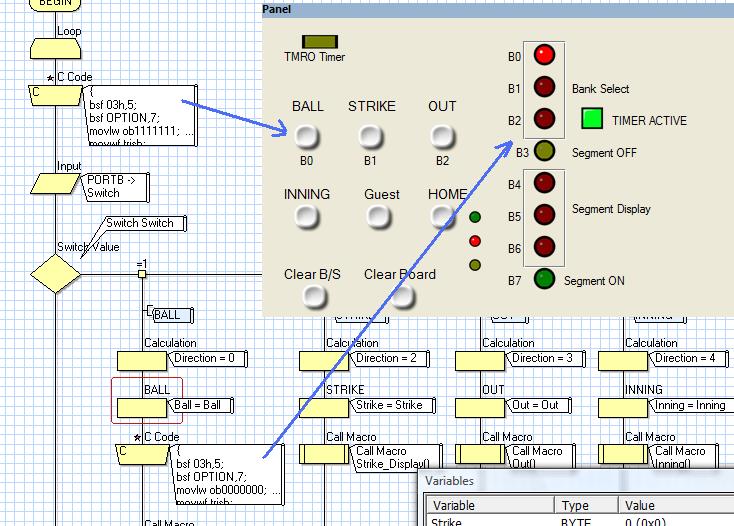Screen dimensions: 734x526
Task: Click the HOME push button
Action: (442, 217)
